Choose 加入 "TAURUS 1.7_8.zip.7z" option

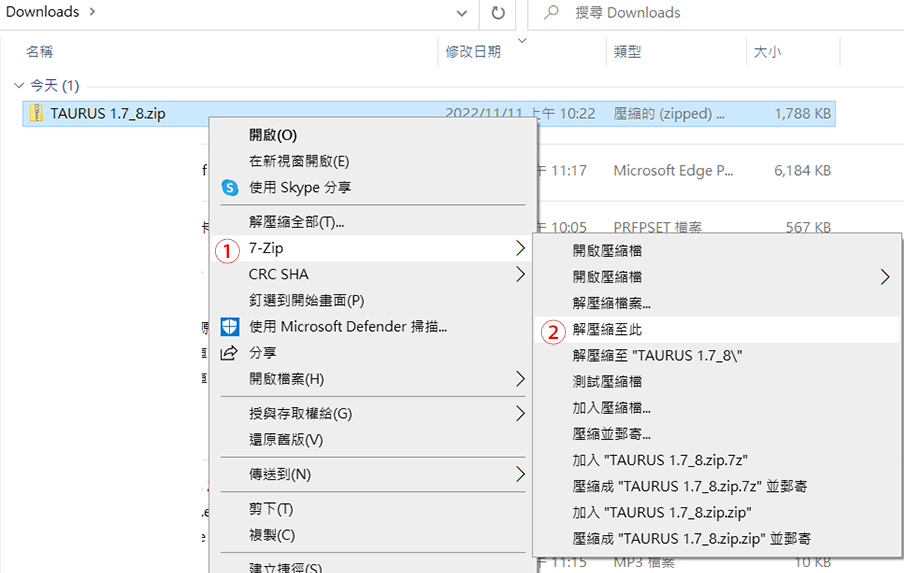point(660,460)
